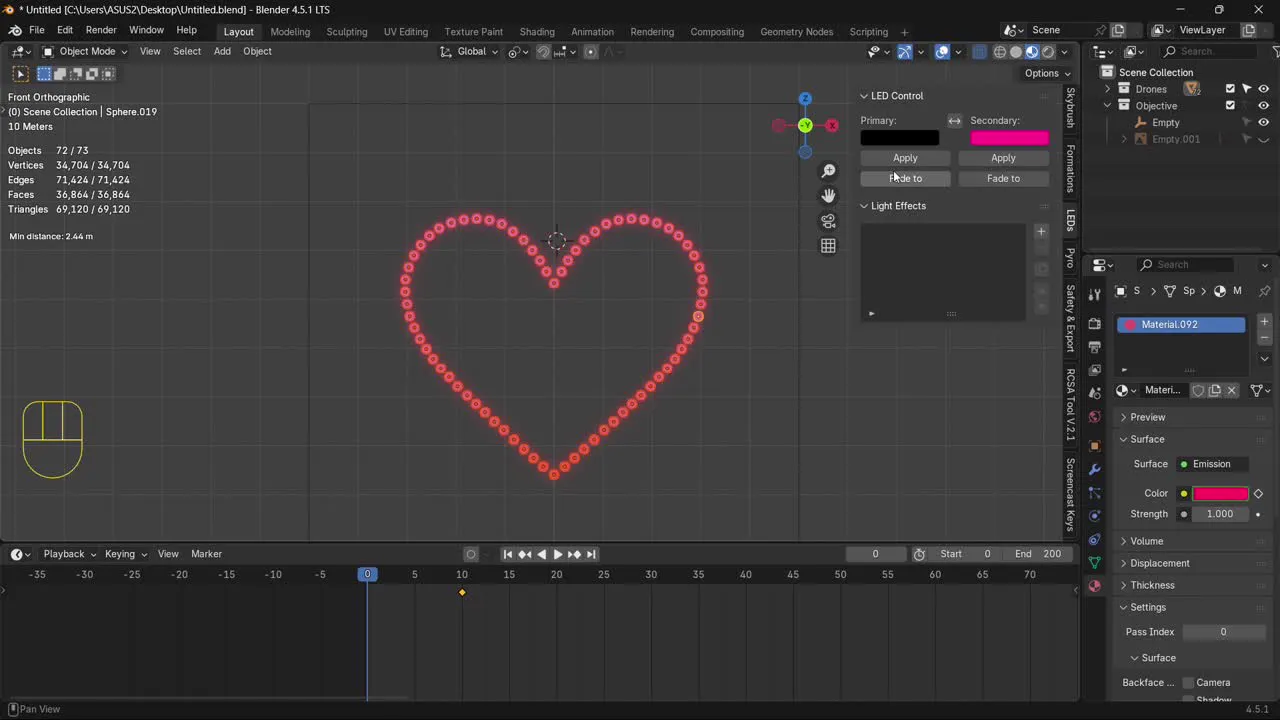Add a material slot with plus button
This screenshot has height=720, width=1280.
[1264, 322]
